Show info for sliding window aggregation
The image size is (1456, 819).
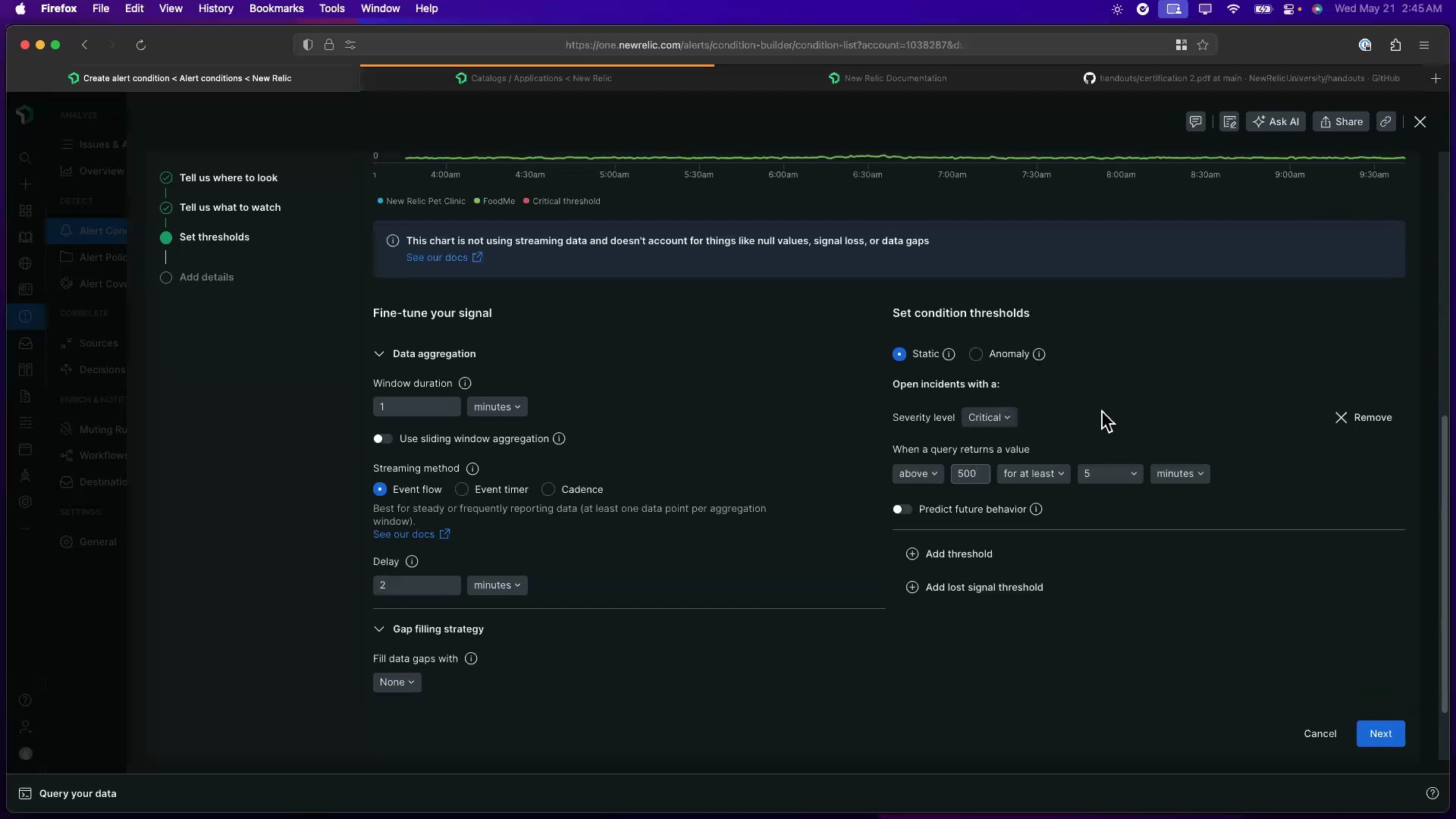pyautogui.click(x=559, y=439)
